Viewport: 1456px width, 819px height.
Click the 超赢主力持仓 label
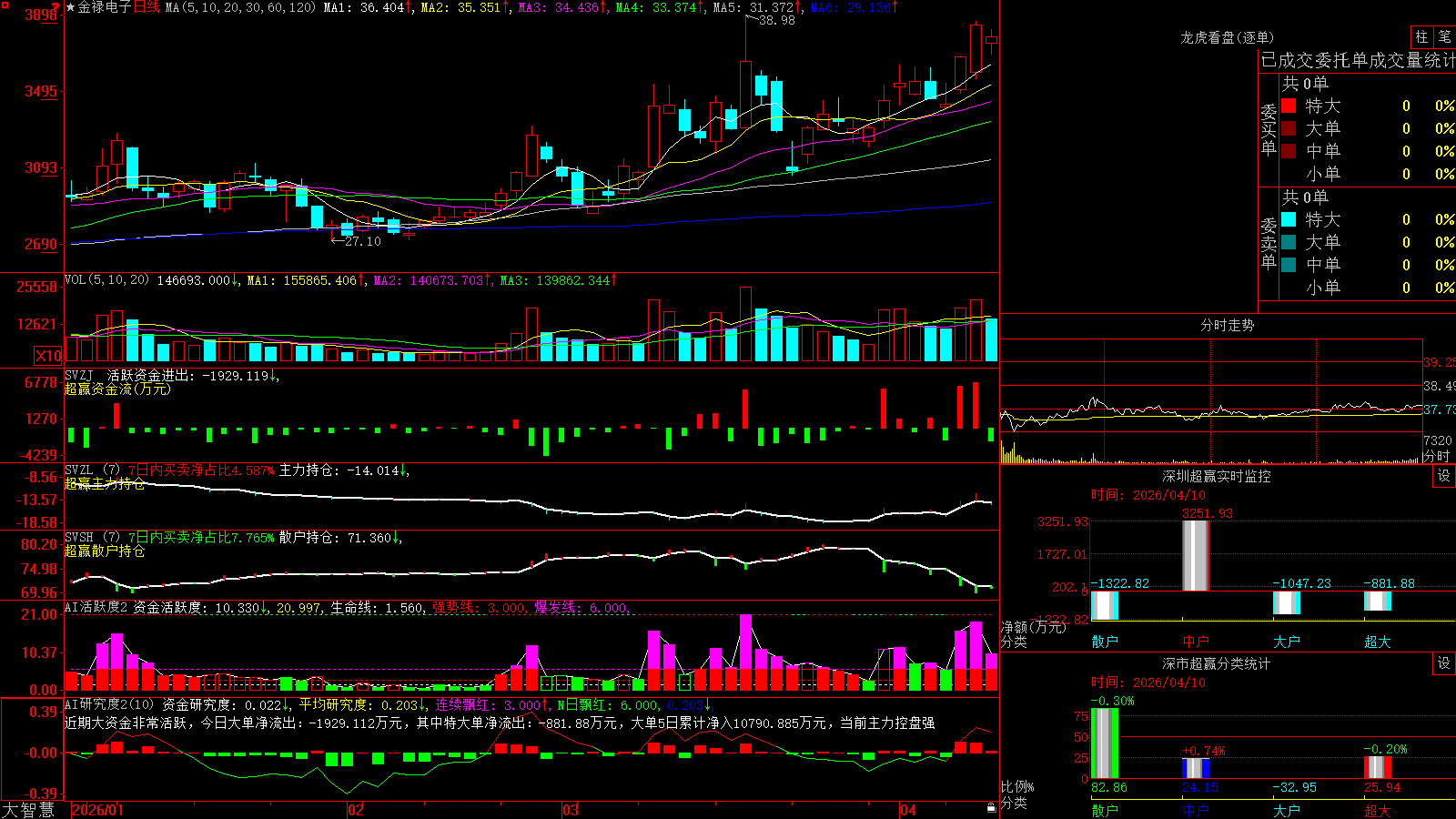pyautogui.click(x=105, y=483)
